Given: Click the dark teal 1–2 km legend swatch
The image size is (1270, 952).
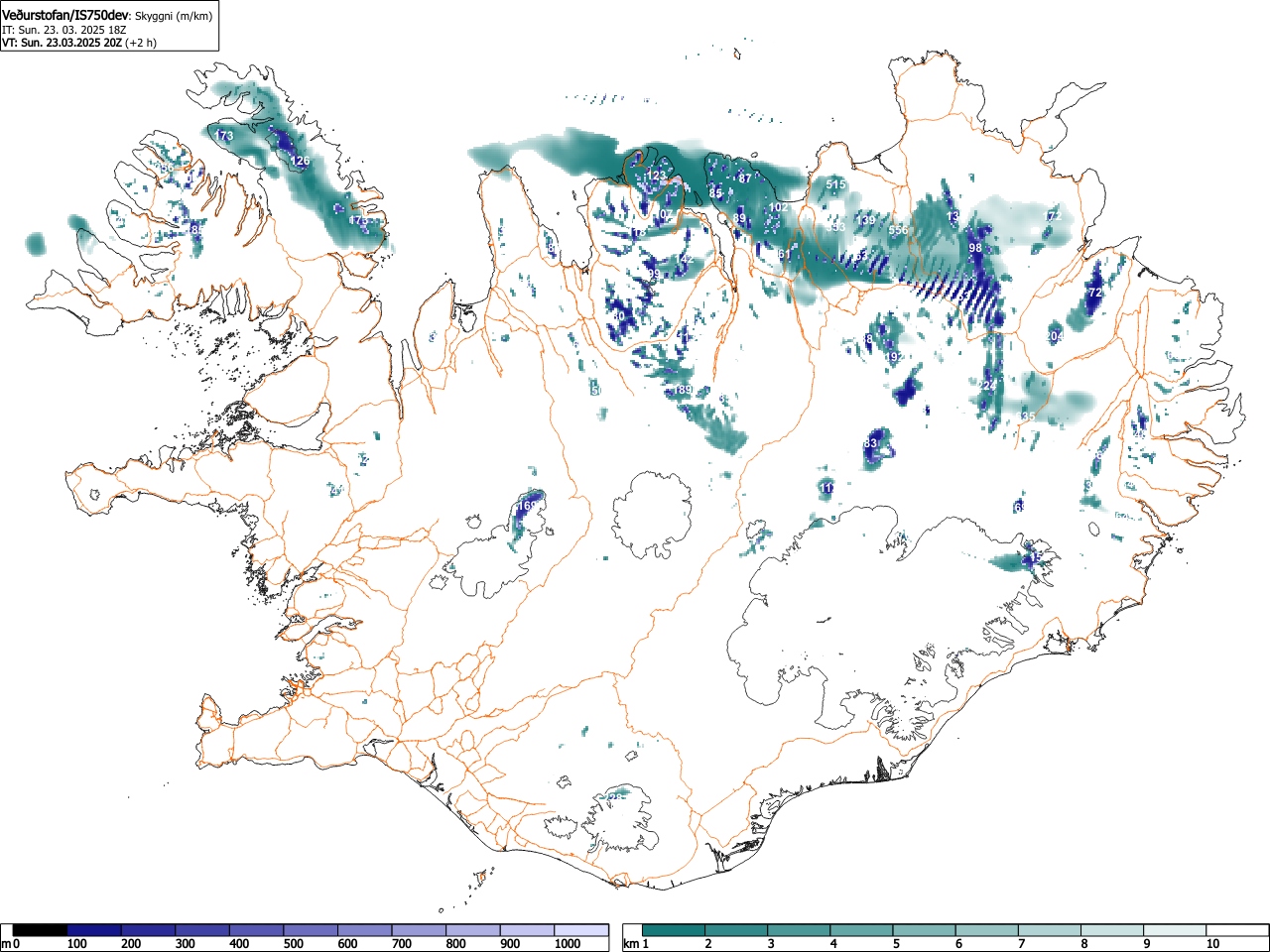Looking at the screenshot, I should 675,930.
